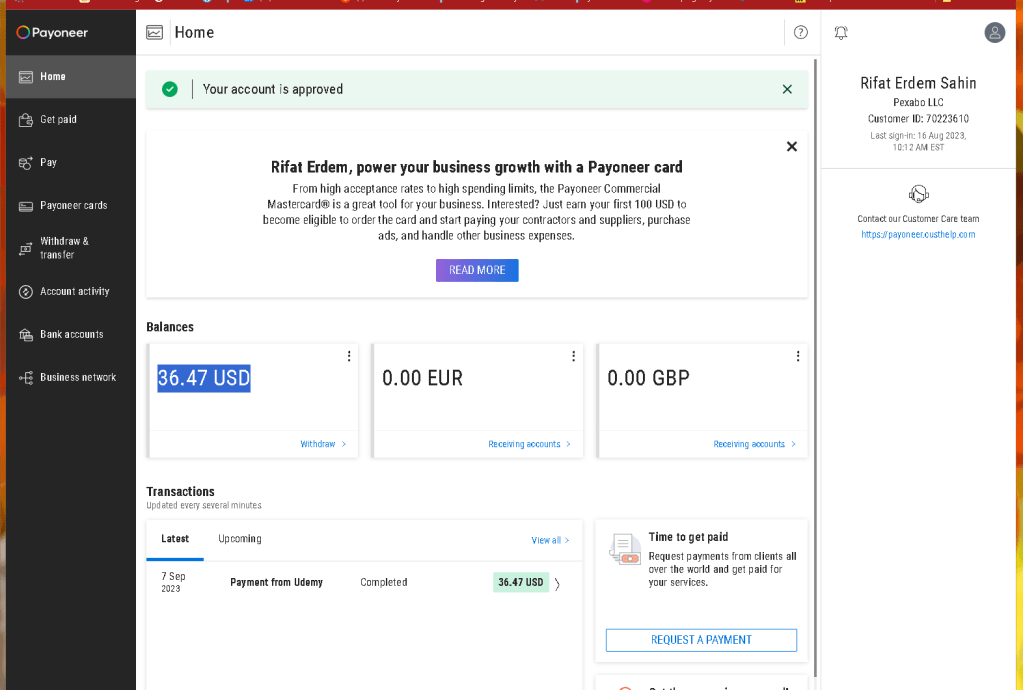Open the help question mark icon
Viewport: 1023px width, 690px height.
click(801, 33)
